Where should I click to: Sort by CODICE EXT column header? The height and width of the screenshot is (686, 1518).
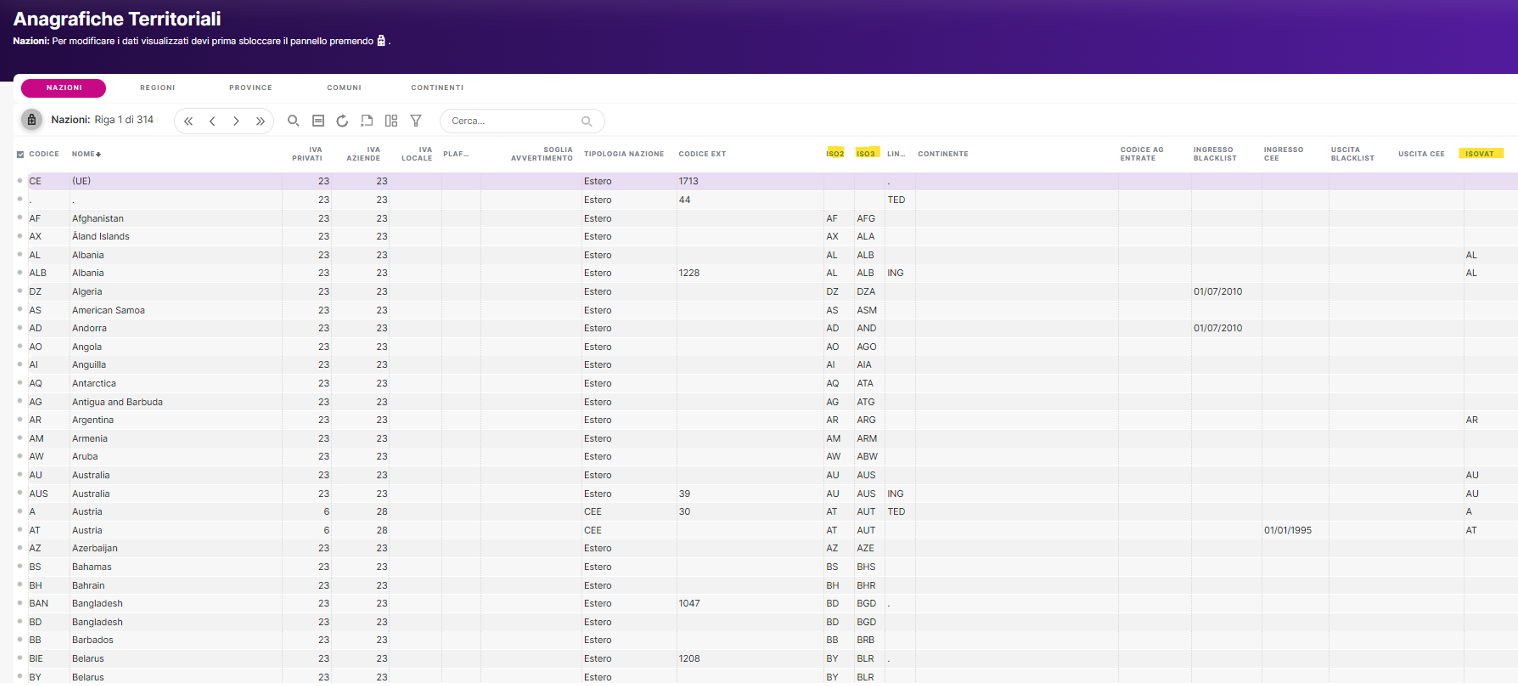tap(702, 154)
